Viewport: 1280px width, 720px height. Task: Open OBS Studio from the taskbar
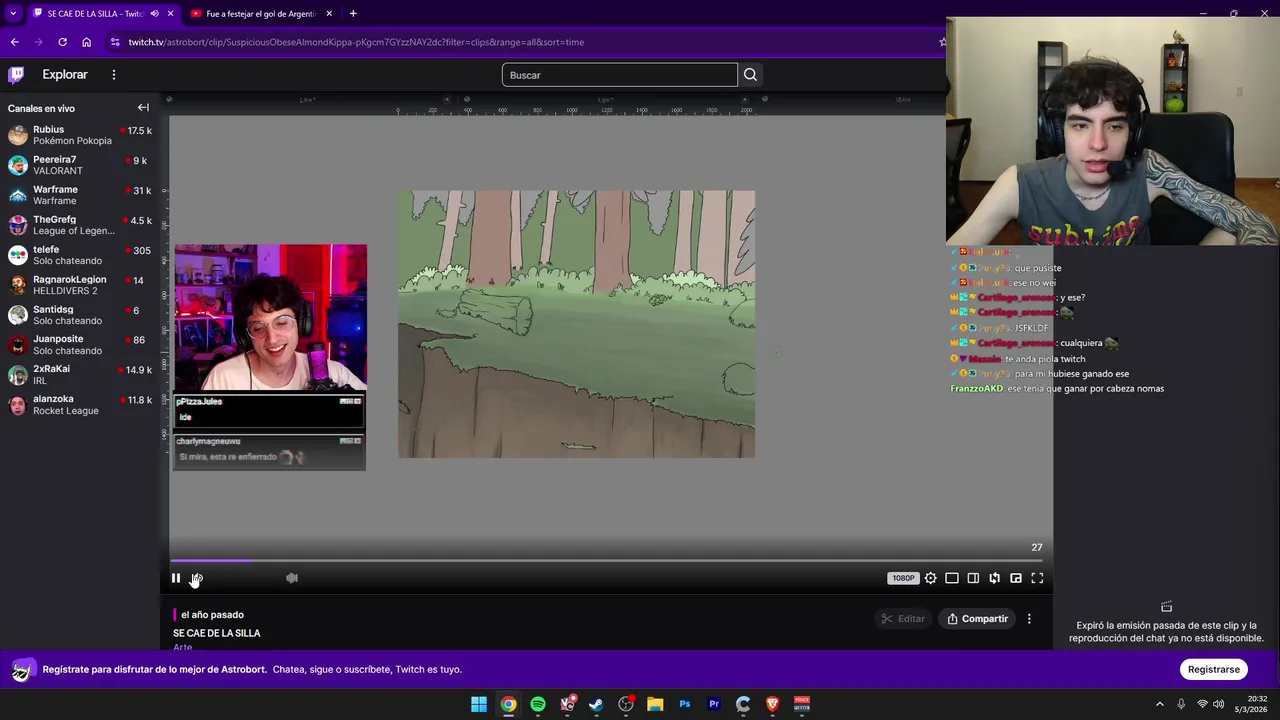(x=626, y=704)
